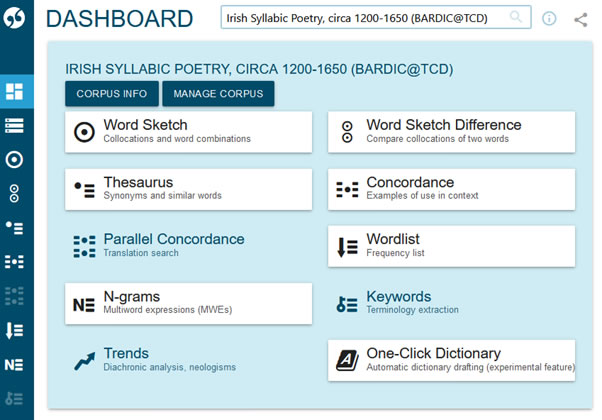Click the N-grams card's NE icon
This screenshot has height=420, width=602.
84,305
